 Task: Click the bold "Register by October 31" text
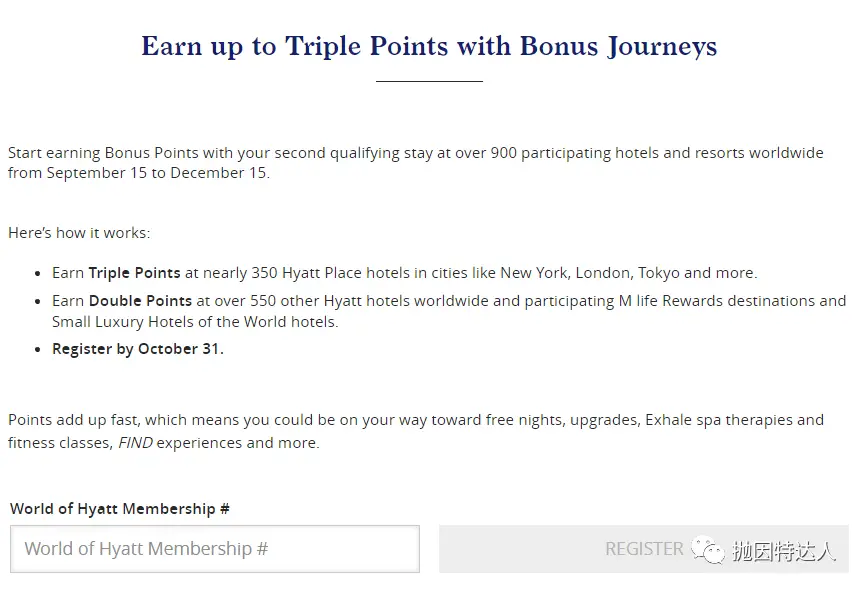click(x=137, y=349)
